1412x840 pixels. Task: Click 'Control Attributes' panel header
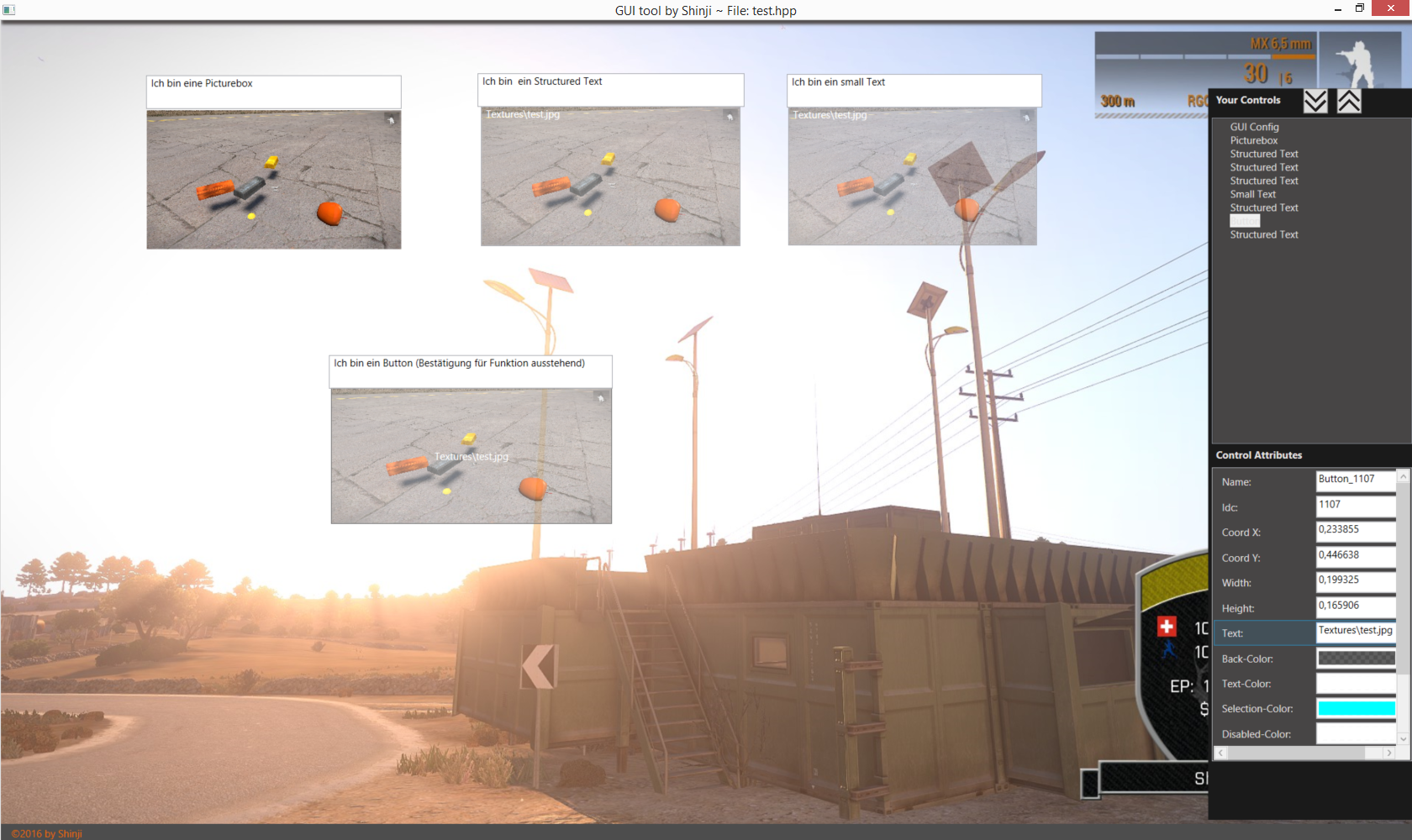(1258, 455)
